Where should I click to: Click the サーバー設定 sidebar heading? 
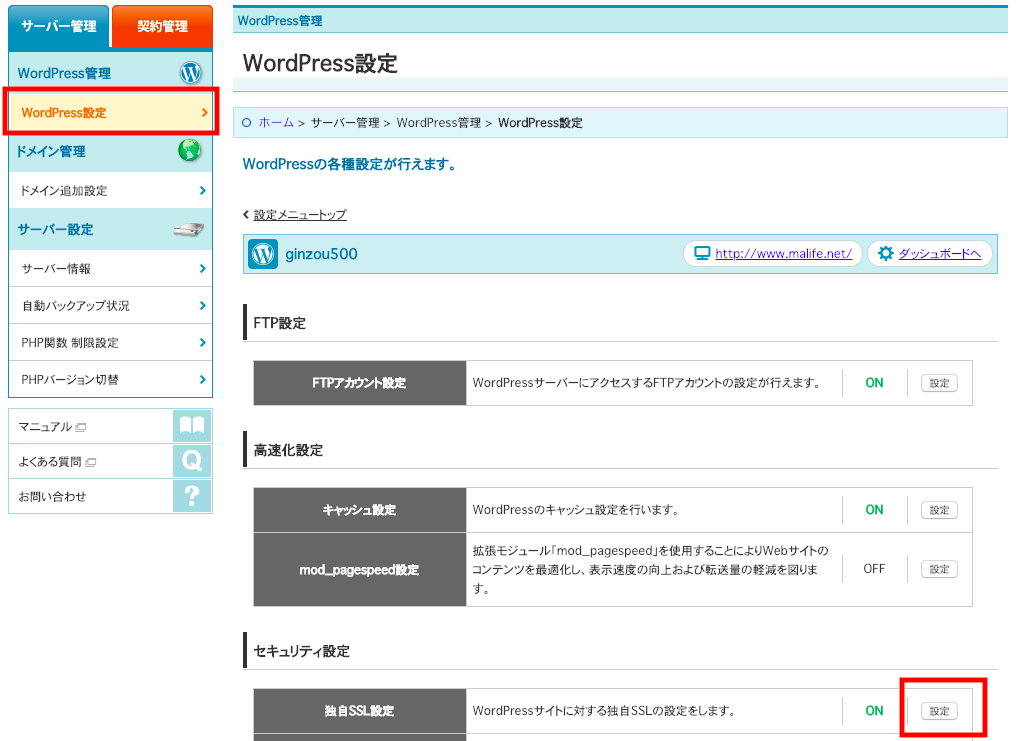(x=55, y=229)
